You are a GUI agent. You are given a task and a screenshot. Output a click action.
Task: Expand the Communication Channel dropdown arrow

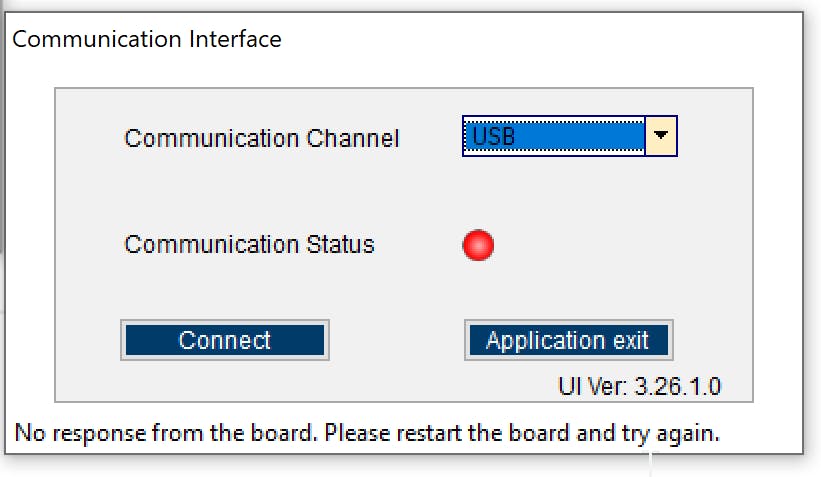click(x=660, y=135)
